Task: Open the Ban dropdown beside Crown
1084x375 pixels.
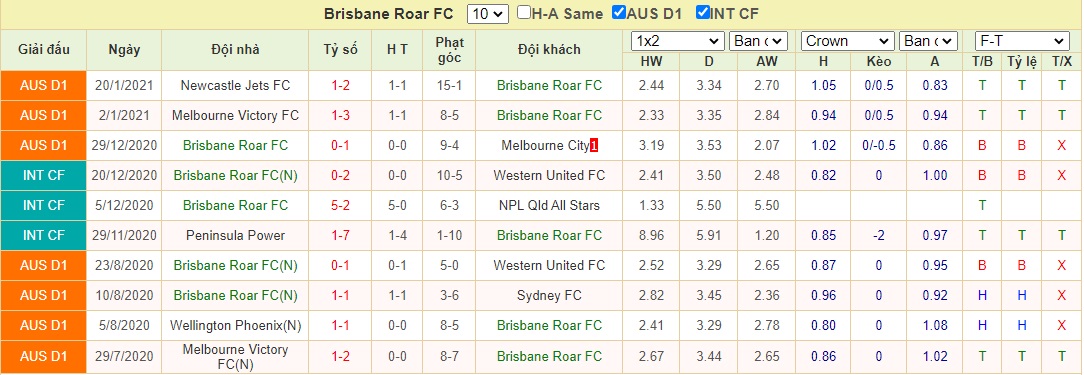Action: tap(929, 42)
